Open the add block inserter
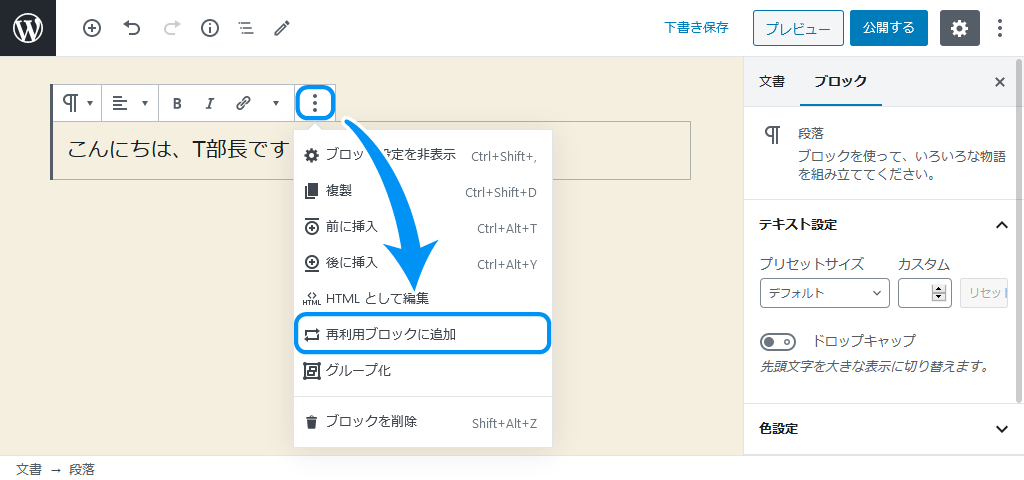This screenshot has width=1024, height=480. 92,28
